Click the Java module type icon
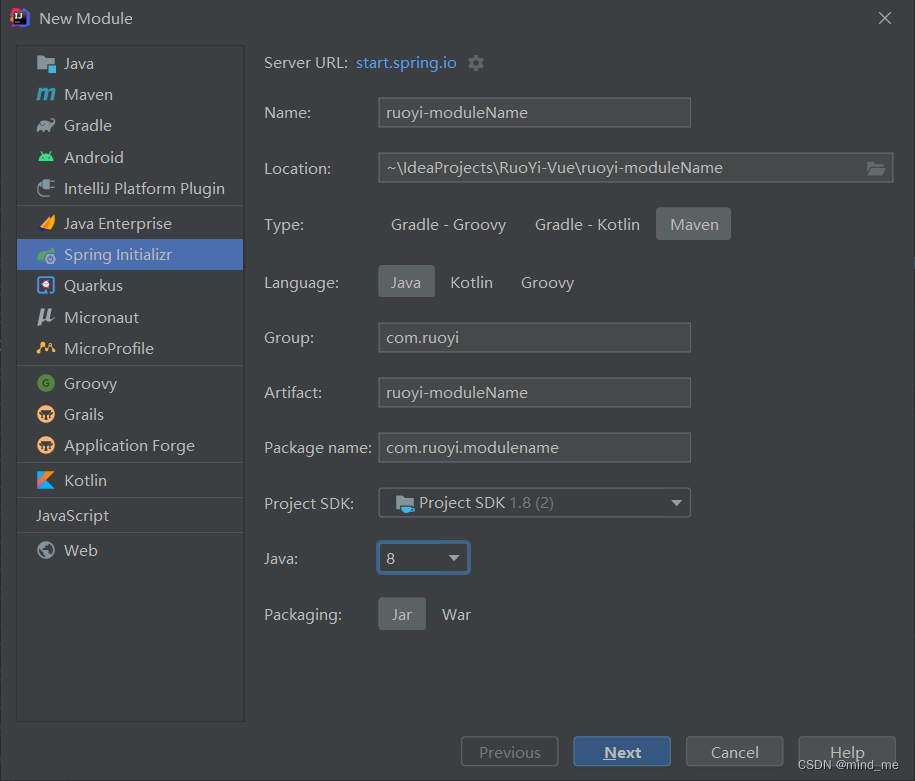915x781 pixels. tap(46, 64)
